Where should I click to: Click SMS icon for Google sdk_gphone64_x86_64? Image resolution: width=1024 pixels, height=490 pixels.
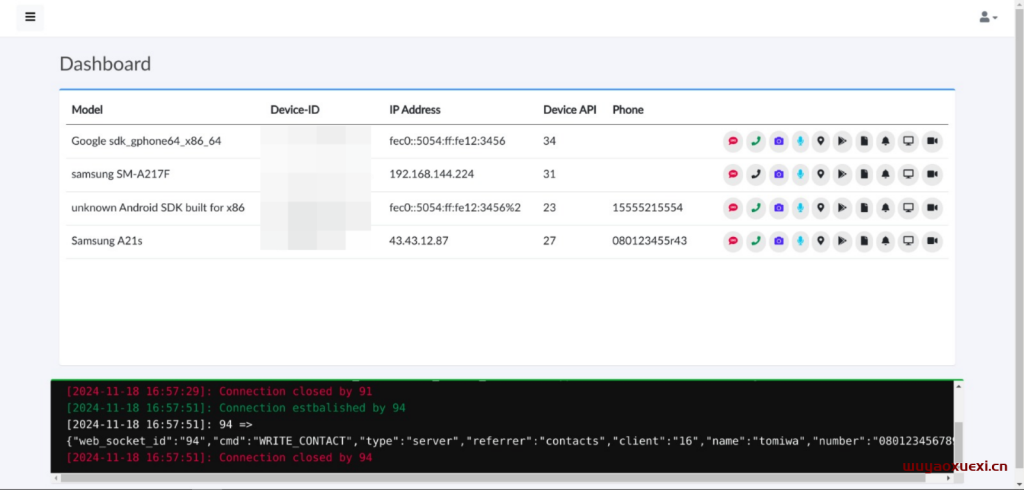coord(733,141)
